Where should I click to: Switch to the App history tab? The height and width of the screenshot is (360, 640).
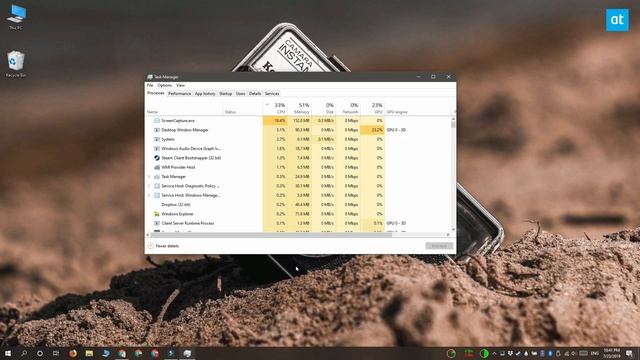tap(205, 93)
